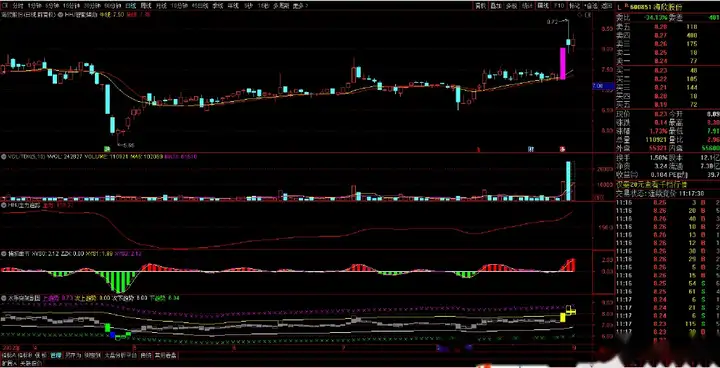Viewport: 720px width, 368px height.
Task: Open the 多股 multi-stock view
Action: [x=512, y=6]
